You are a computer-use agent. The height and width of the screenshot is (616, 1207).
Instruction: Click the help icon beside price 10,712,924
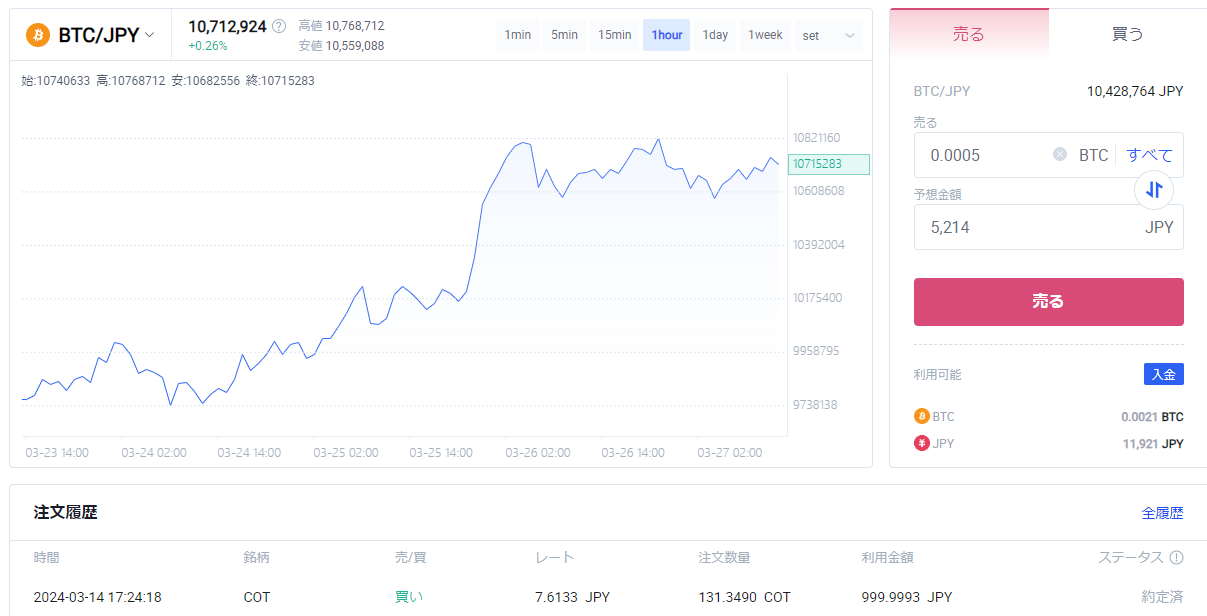(x=279, y=26)
